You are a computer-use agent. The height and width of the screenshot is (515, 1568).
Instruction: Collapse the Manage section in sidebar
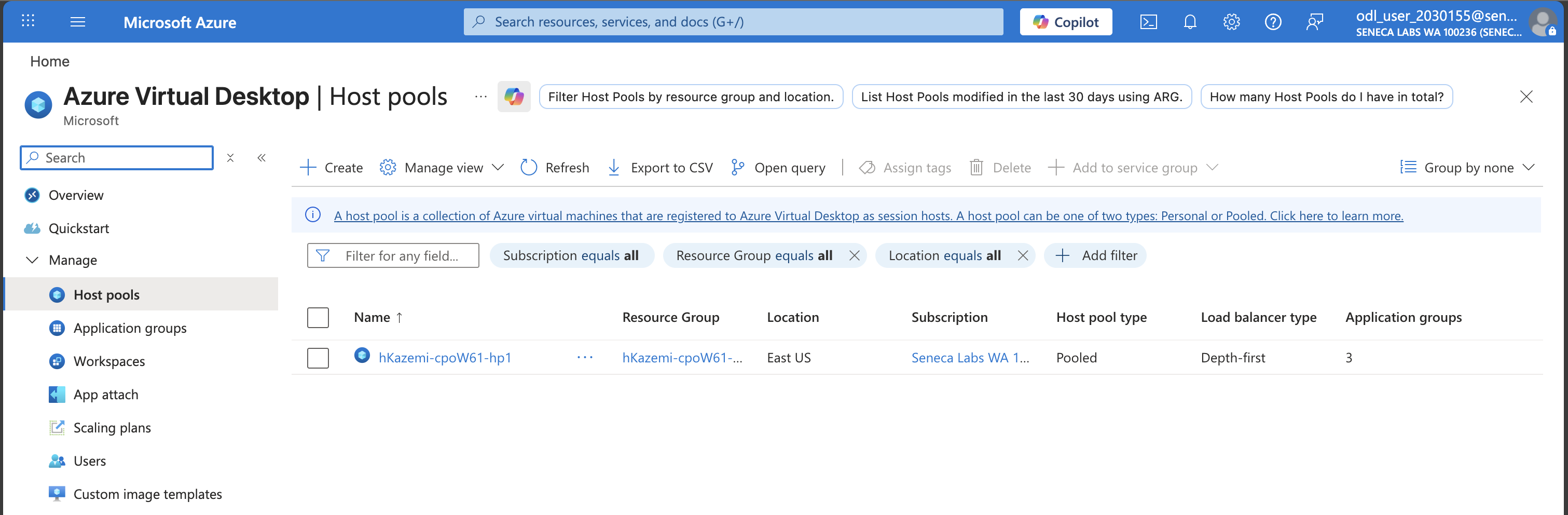(x=32, y=260)
